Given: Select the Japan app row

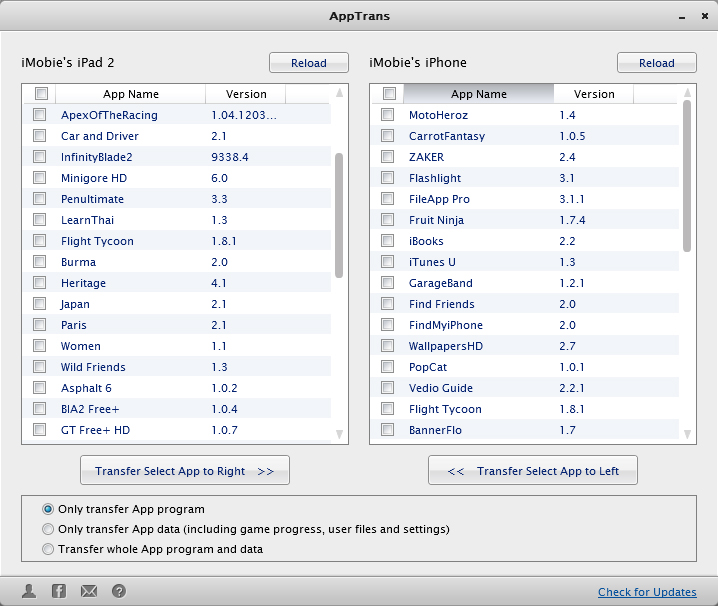Looking at the screenshot, I should click(x=177, y=304).
